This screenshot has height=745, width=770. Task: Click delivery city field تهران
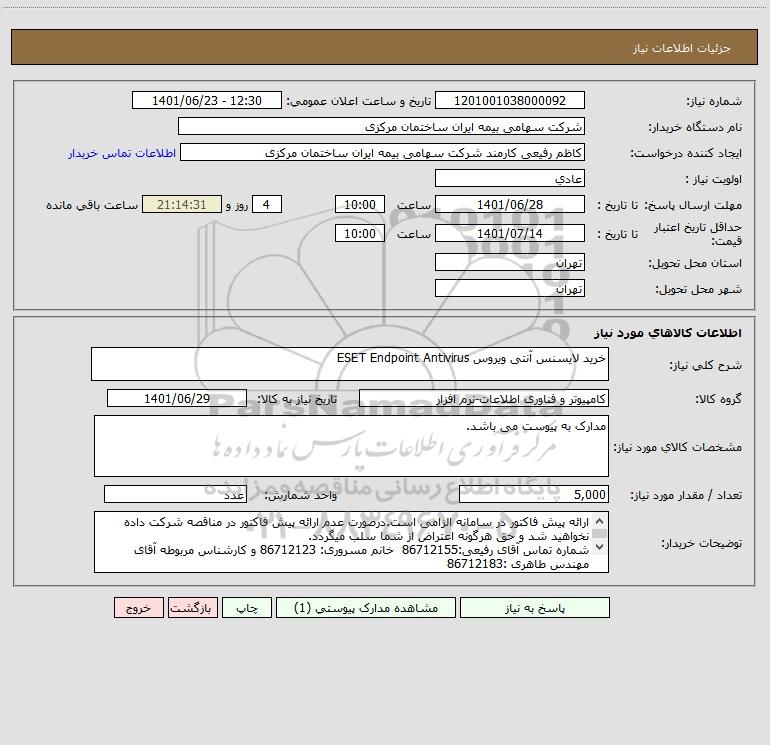[x=510, y=288]
